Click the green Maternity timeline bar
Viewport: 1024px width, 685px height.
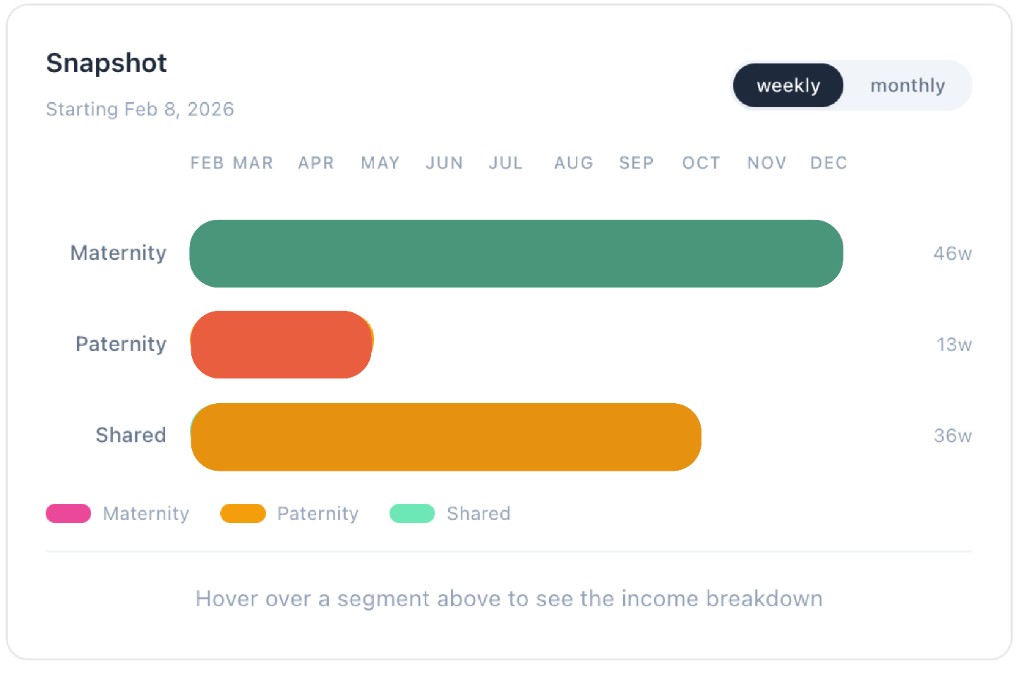pyautogui.click(x=516, y=254)
